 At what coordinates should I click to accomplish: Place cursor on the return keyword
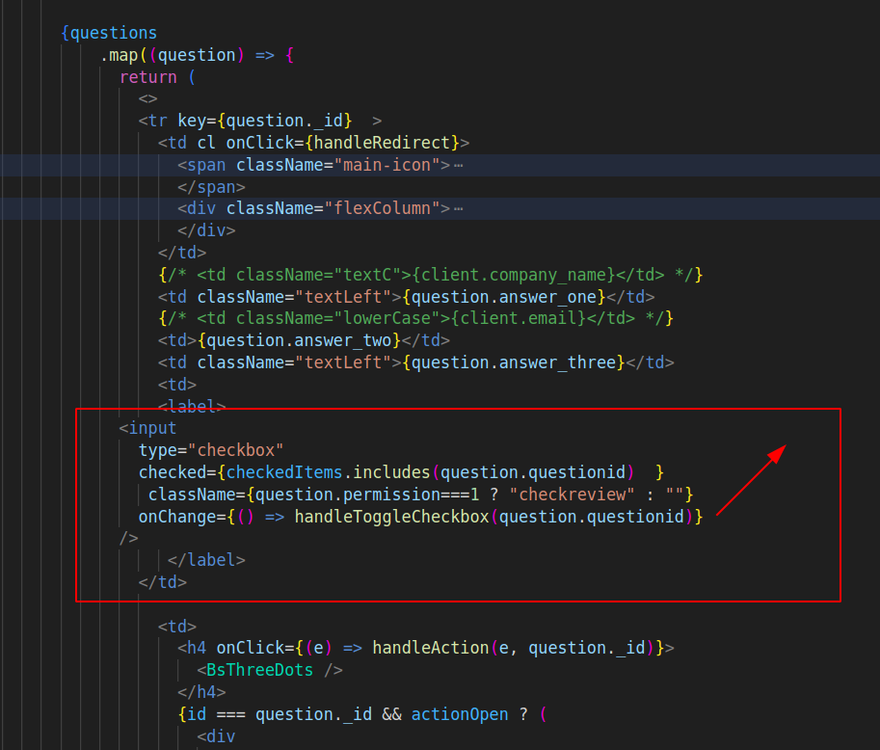148,77
